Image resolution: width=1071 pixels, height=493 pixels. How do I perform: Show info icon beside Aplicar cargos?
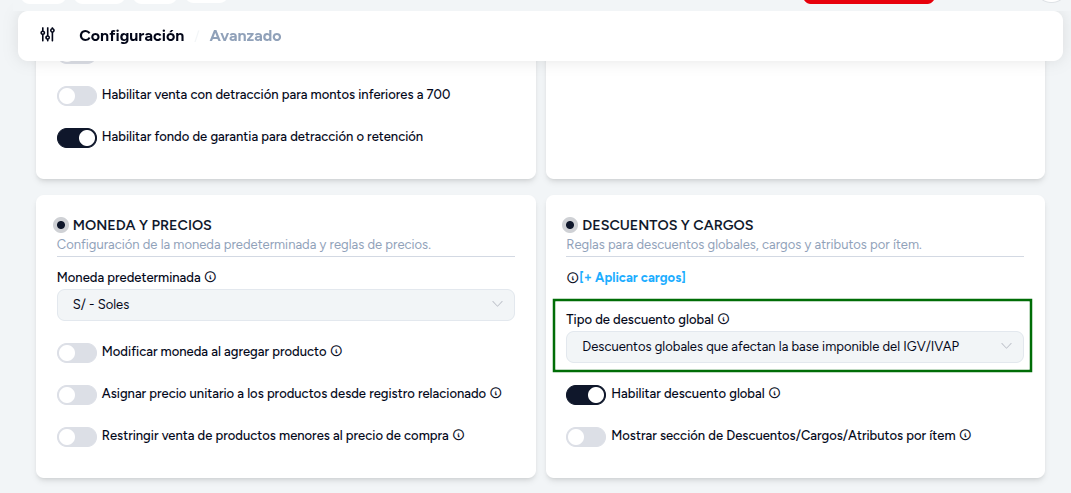tap(572, 278)
